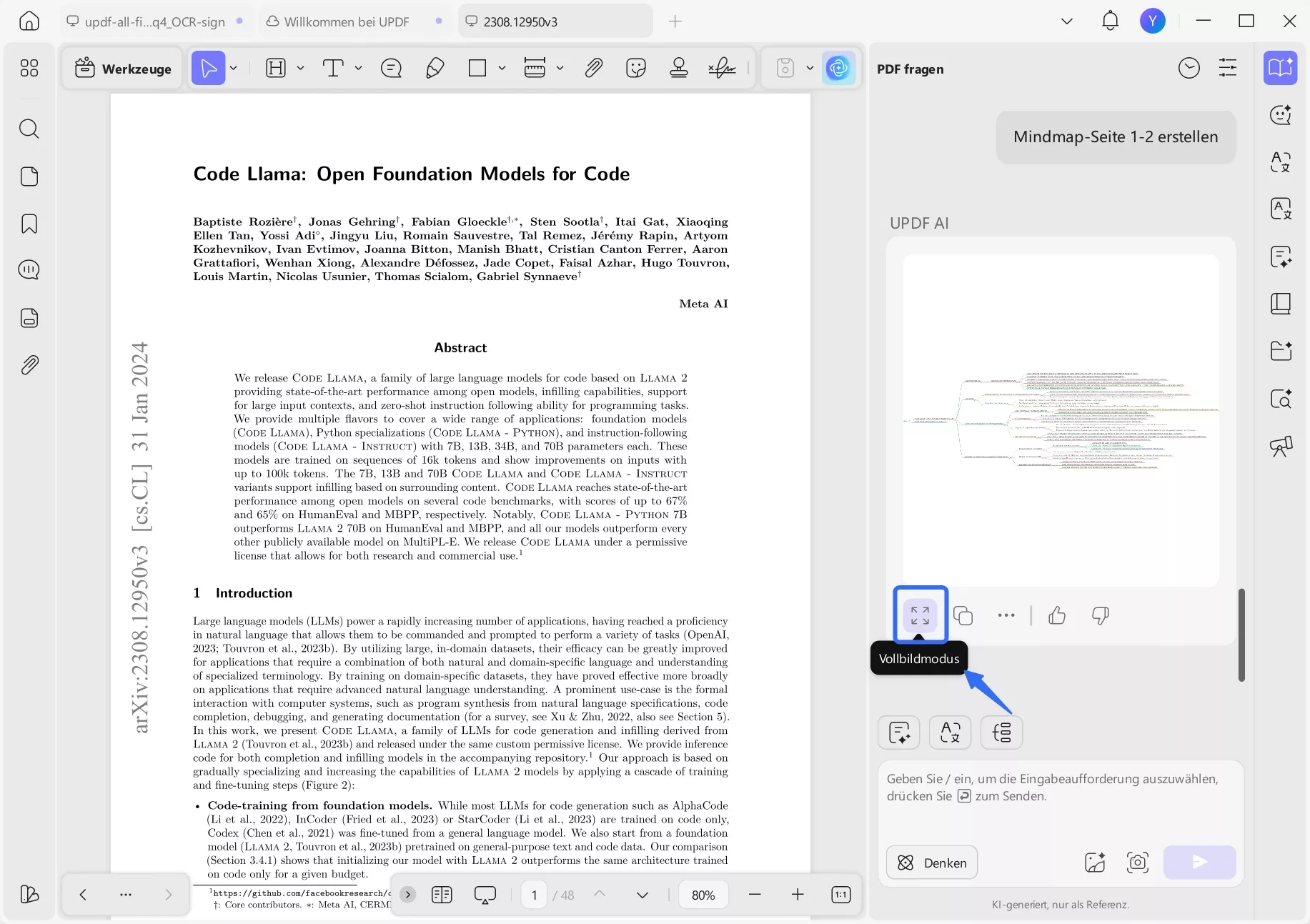
Task: Dislike the AI response with thumbs down
Action: (1101, 615)
